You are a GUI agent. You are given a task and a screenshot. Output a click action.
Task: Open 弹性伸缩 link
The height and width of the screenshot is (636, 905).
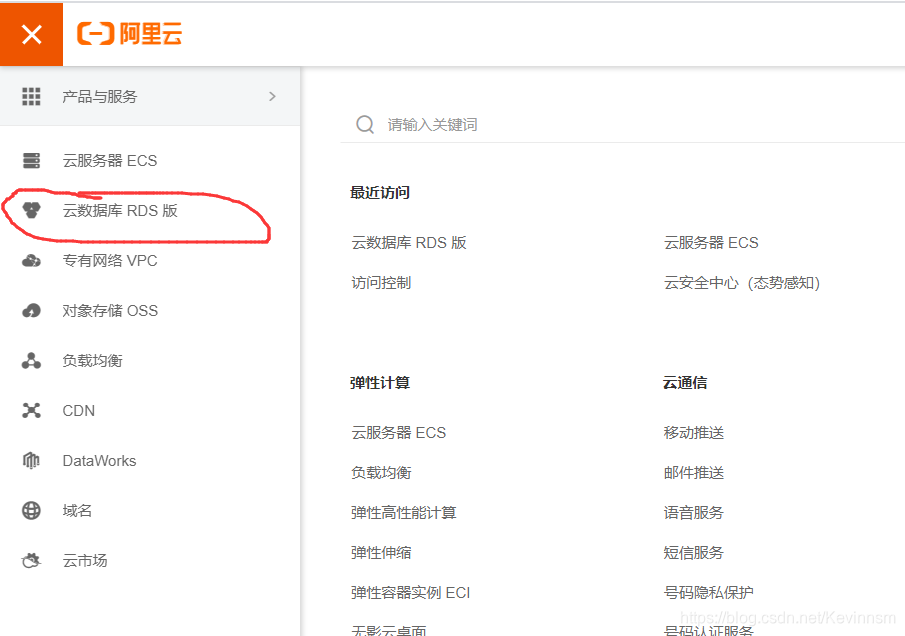381,553
